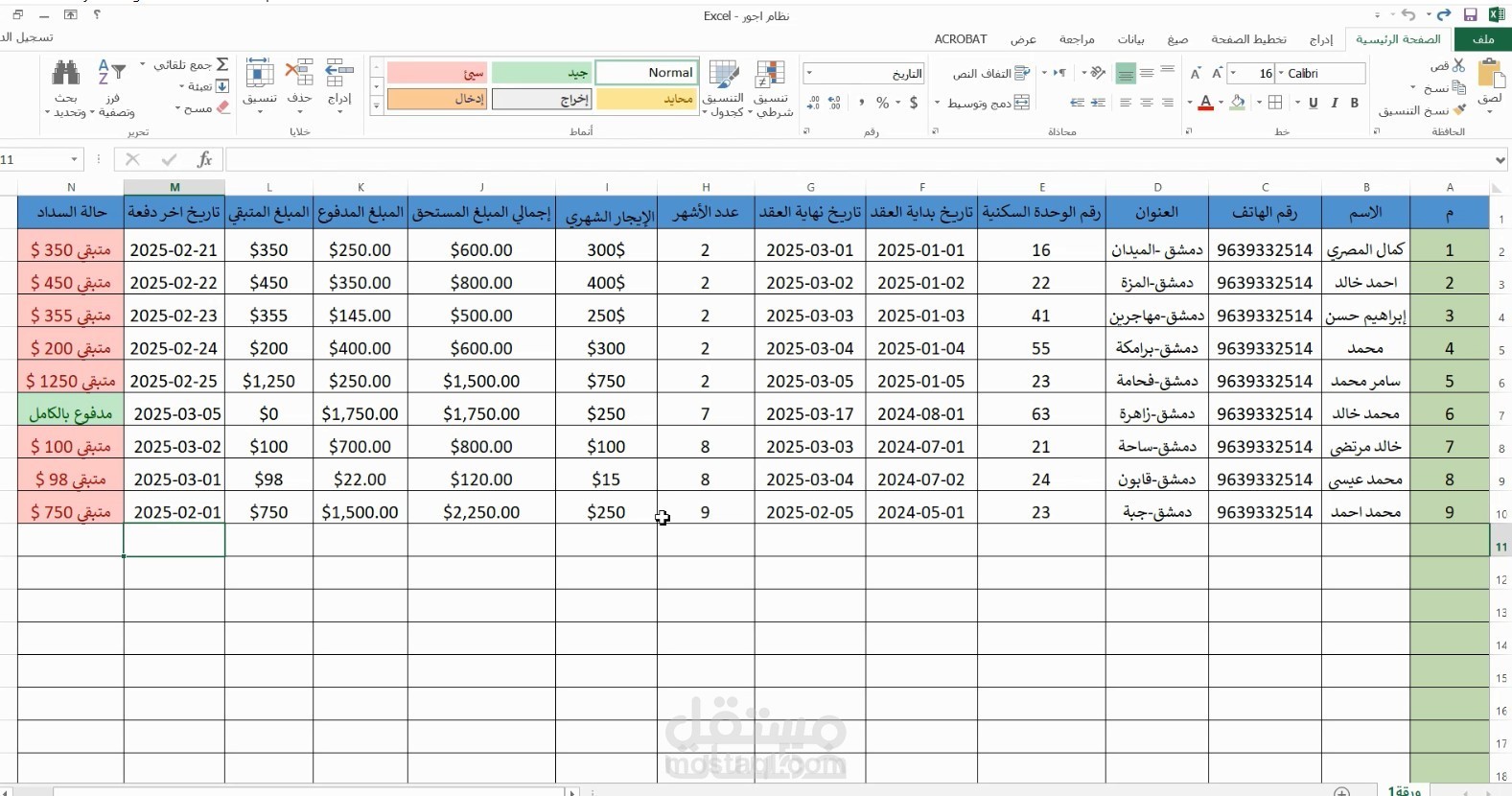Select column header M
The width and height of the screenshot is (1512, 796).
174,187
